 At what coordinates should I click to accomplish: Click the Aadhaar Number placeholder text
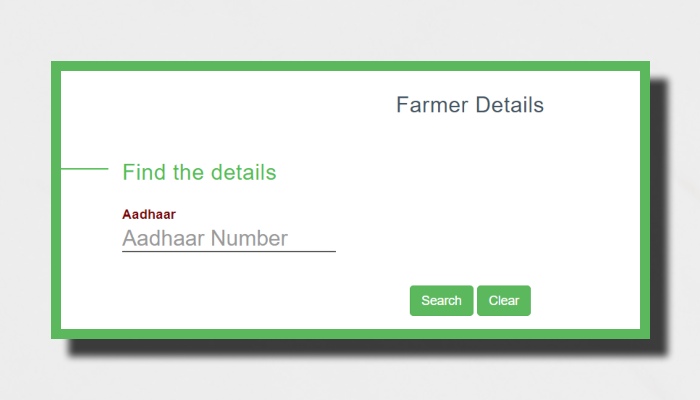[205, 239]
